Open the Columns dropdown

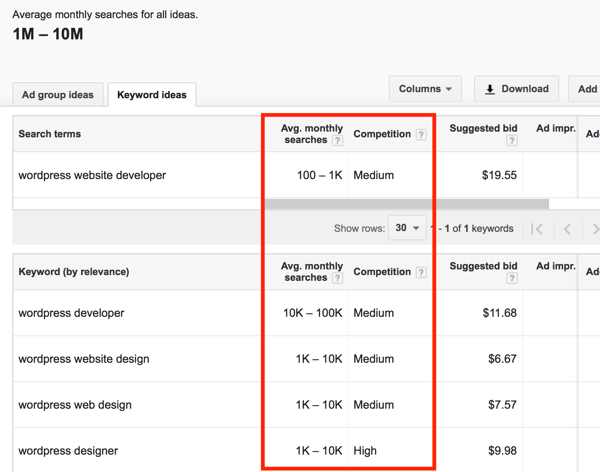(425, 89)
